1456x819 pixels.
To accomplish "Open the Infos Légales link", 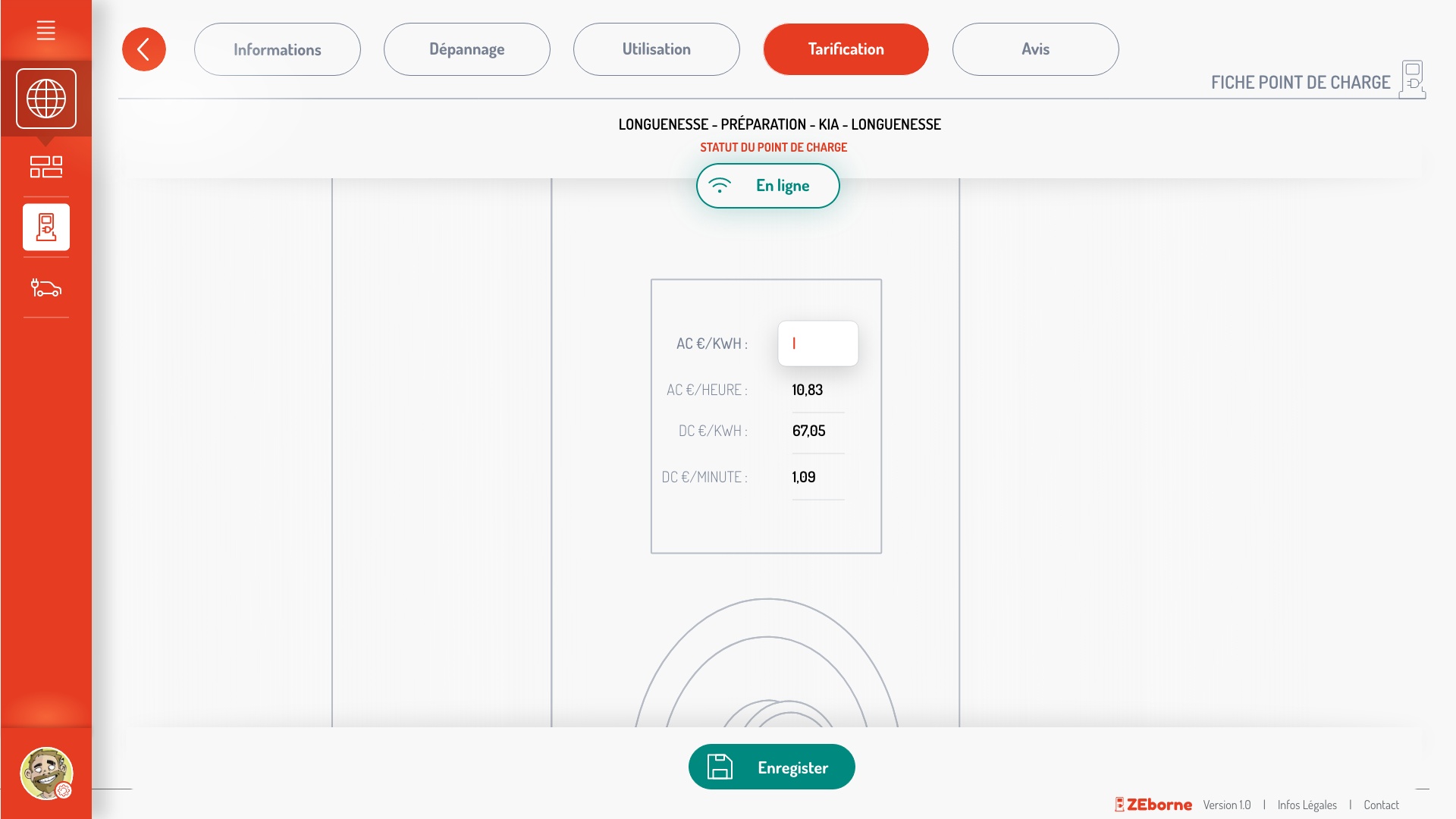I will tap(1307, 805).
